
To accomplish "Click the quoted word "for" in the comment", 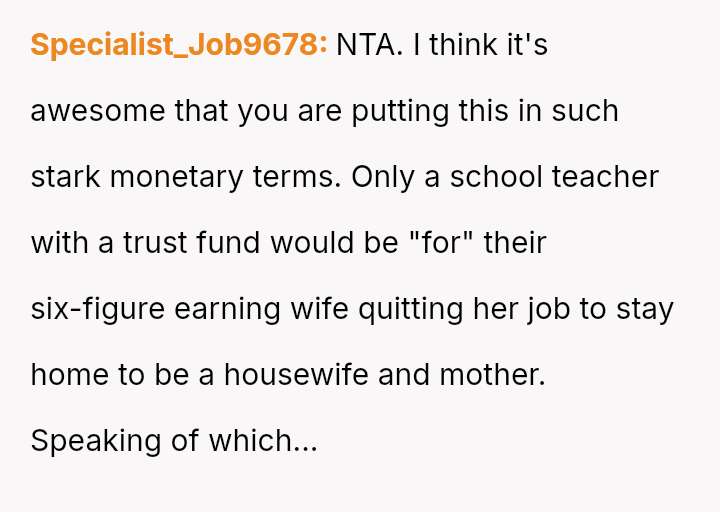I will (x=440, y=243).
